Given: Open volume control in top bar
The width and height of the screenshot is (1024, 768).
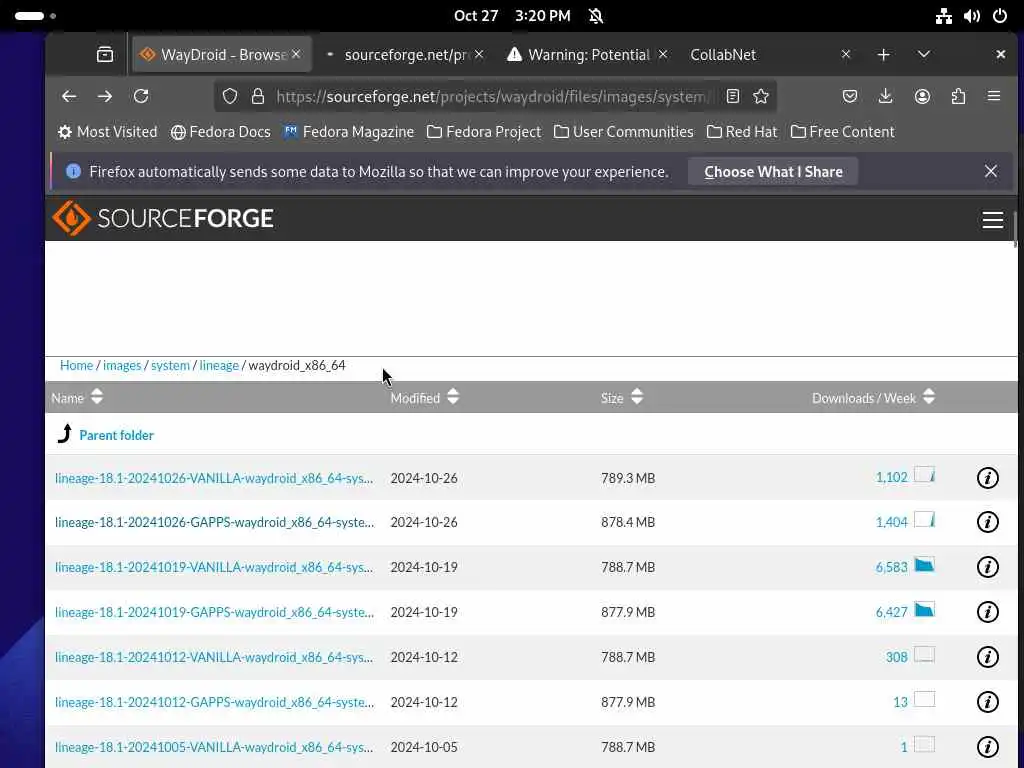Looking at the screenshot, I should (x=972, y=16).
